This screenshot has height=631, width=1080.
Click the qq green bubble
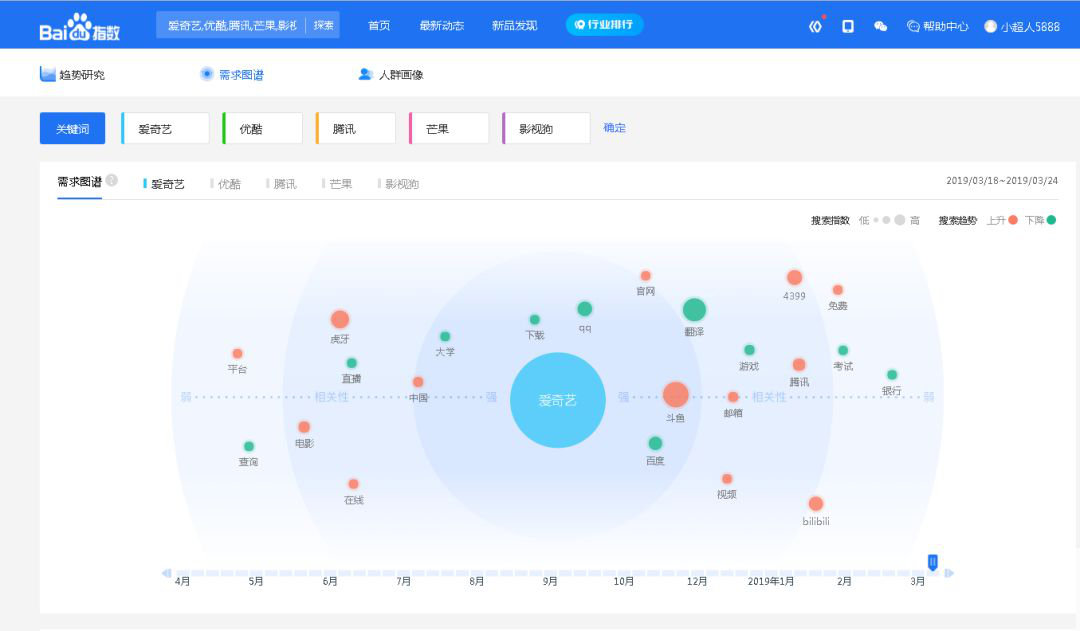tap(584, 309)
